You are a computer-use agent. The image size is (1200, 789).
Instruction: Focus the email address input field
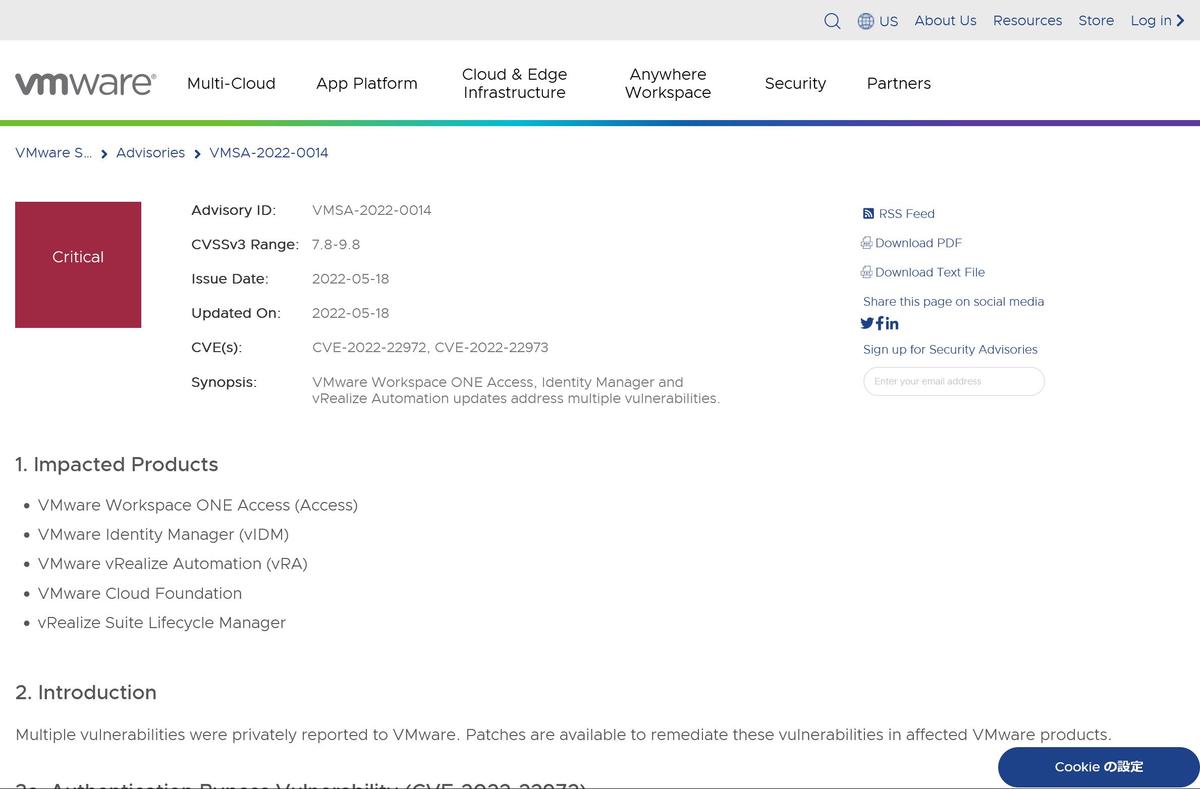[954, 381]
